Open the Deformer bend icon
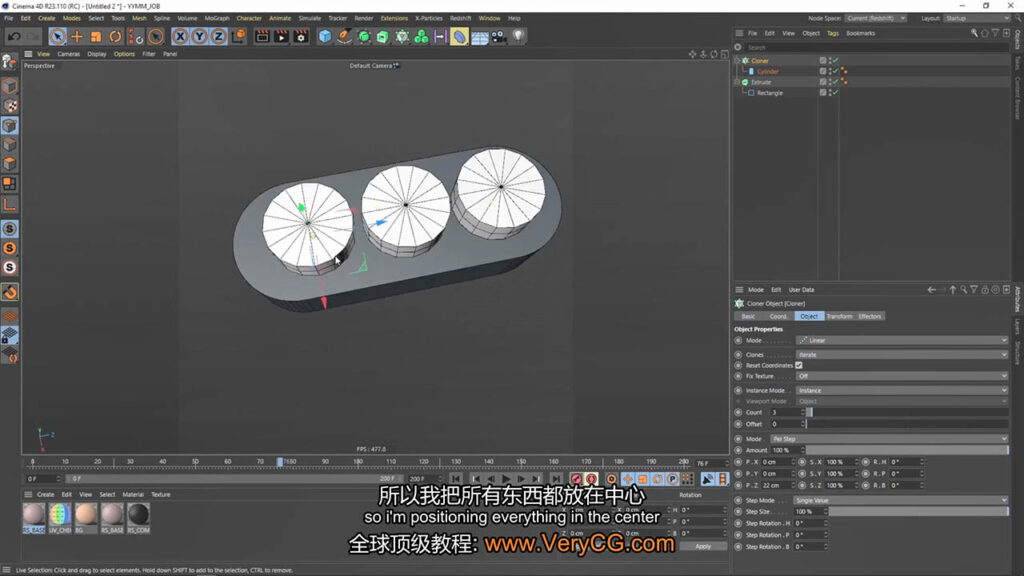The width and height of the screenshot is (1024, 576). (460, 37)
